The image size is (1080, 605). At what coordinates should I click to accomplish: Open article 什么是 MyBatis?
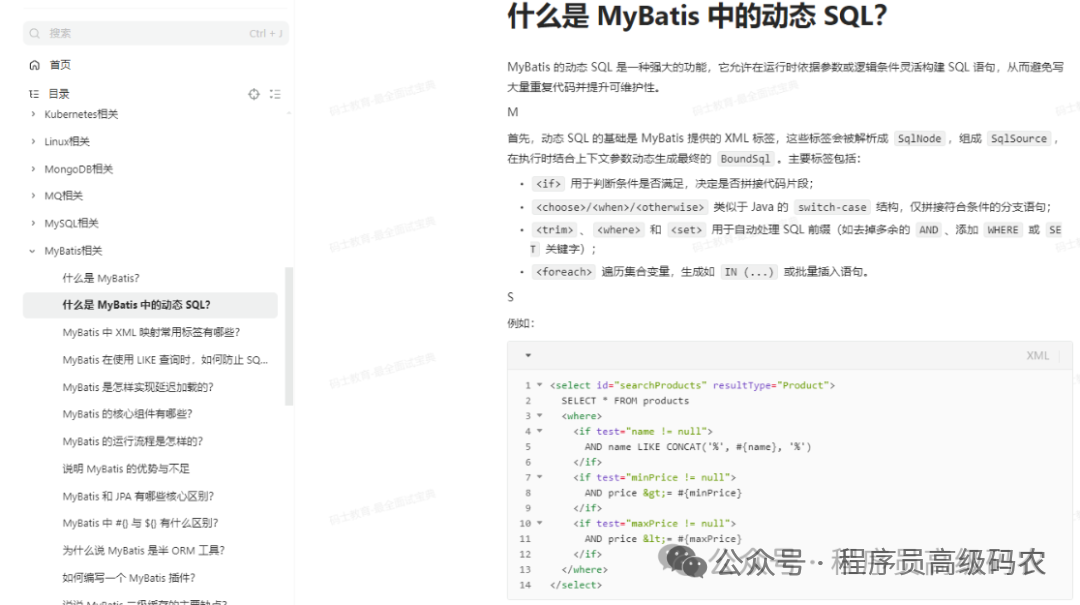click(101, 278)
